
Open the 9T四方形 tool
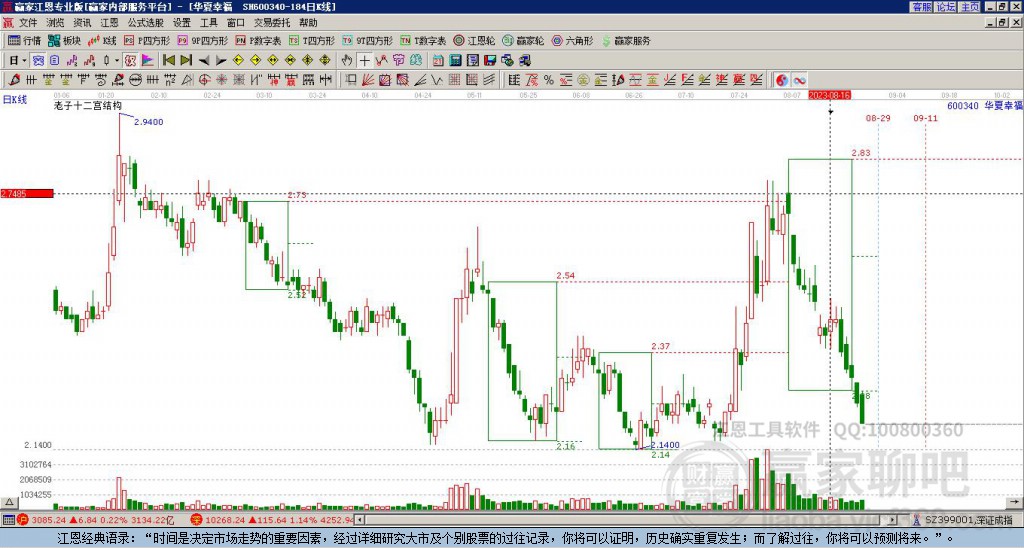pos(367,40)
